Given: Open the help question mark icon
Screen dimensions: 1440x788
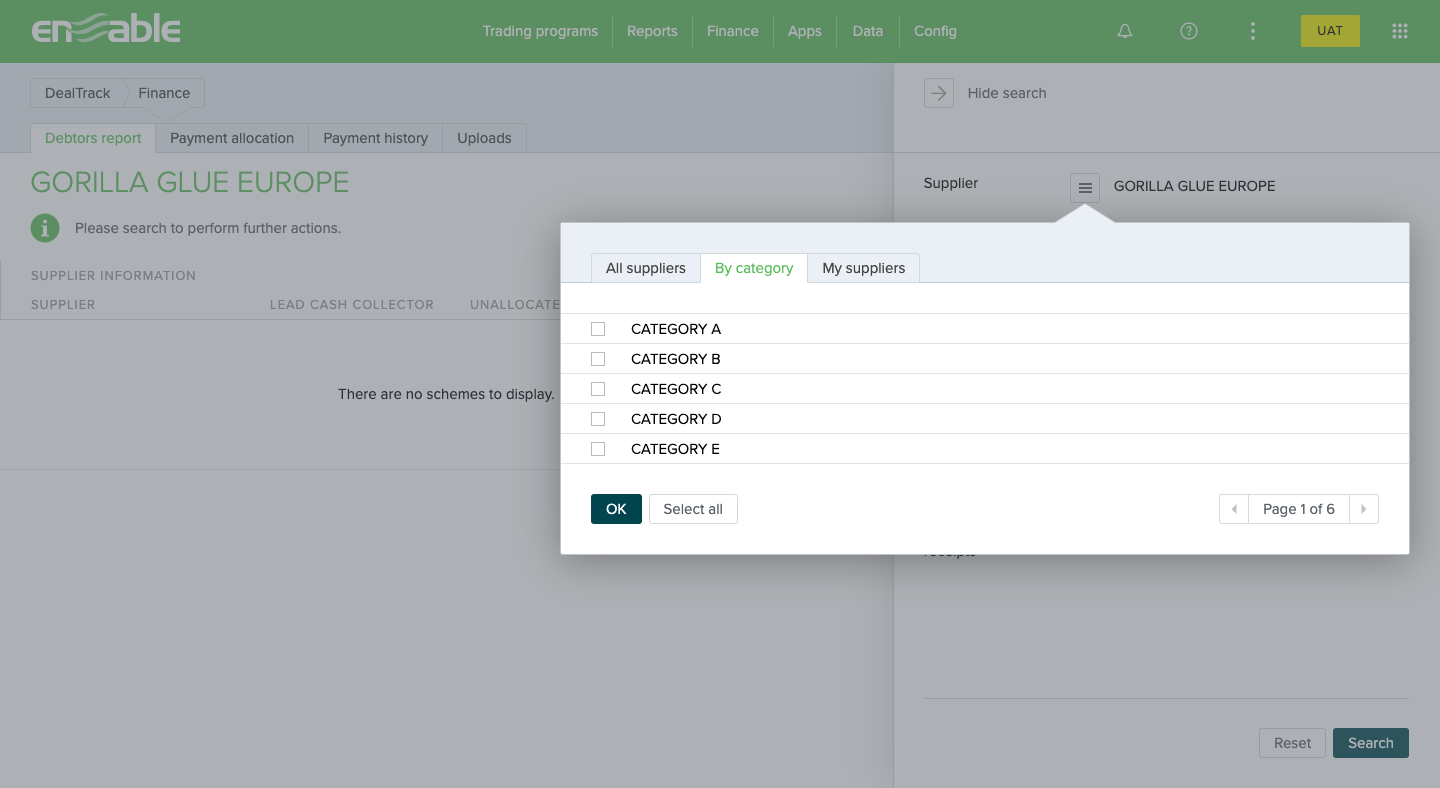Looking at the screenshot, I should click(1189, 31).
